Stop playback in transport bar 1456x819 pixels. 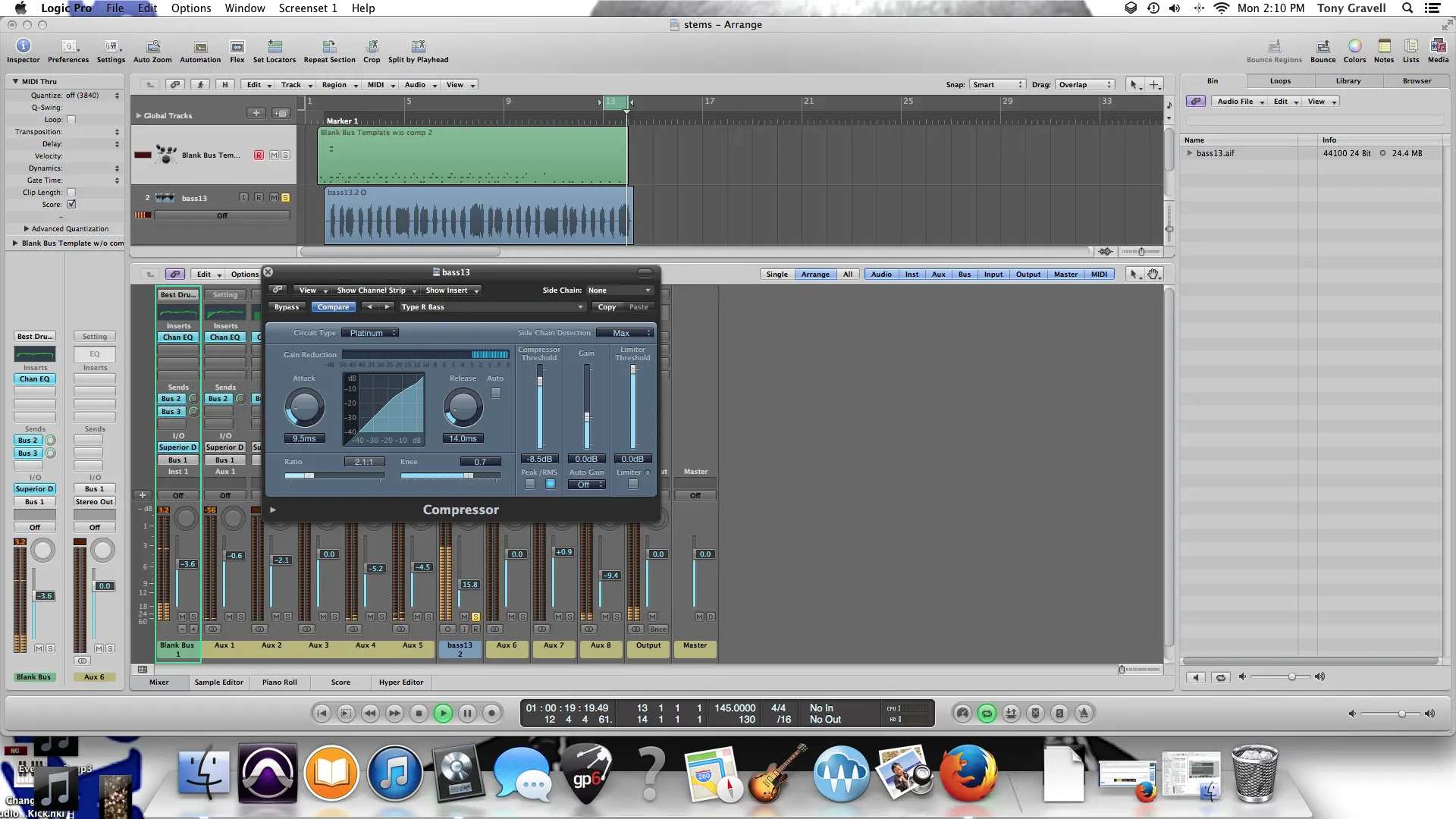pyautogui.click(x=419, y=713)
